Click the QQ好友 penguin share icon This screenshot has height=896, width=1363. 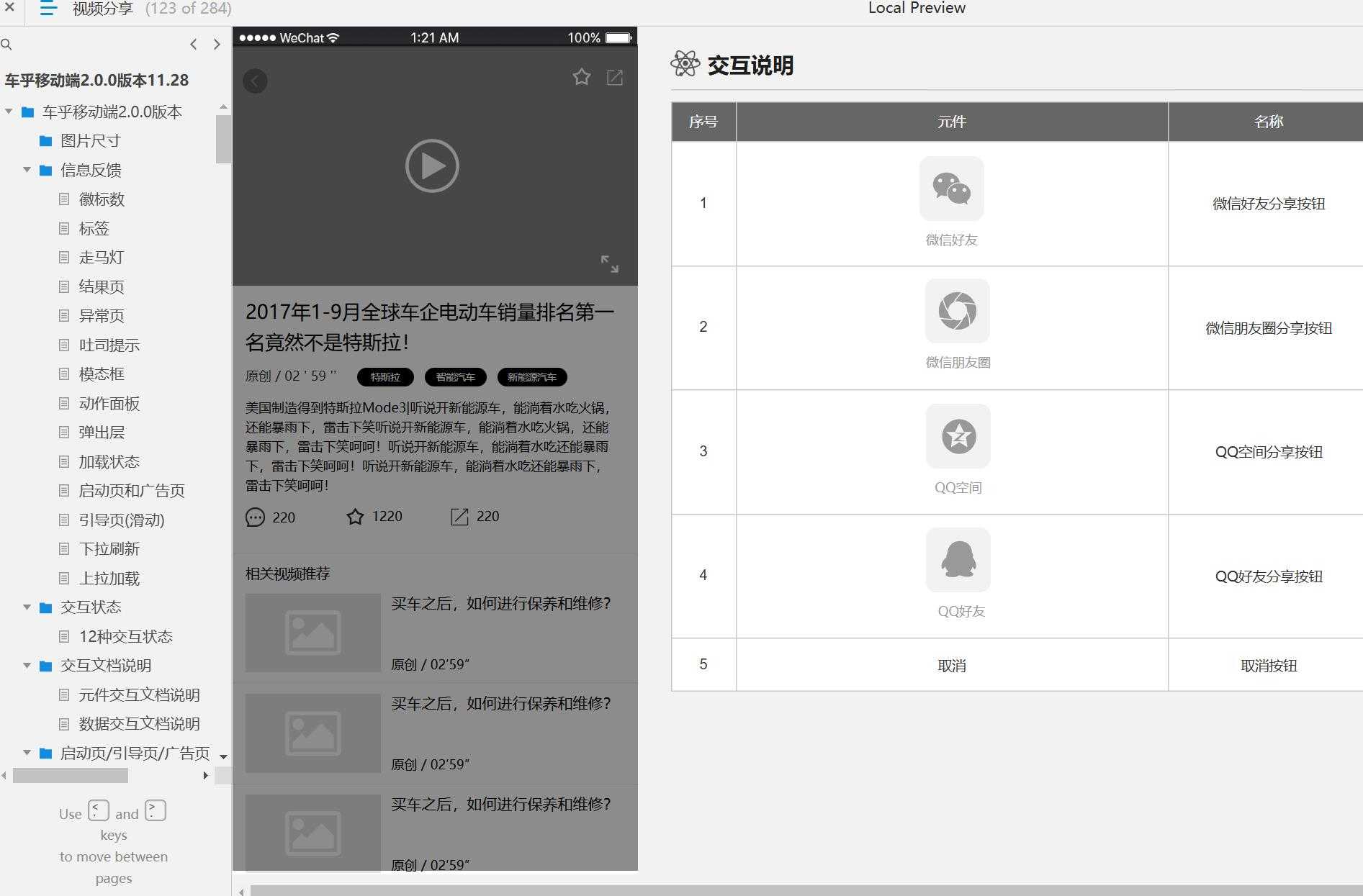[x=958, y=560]
